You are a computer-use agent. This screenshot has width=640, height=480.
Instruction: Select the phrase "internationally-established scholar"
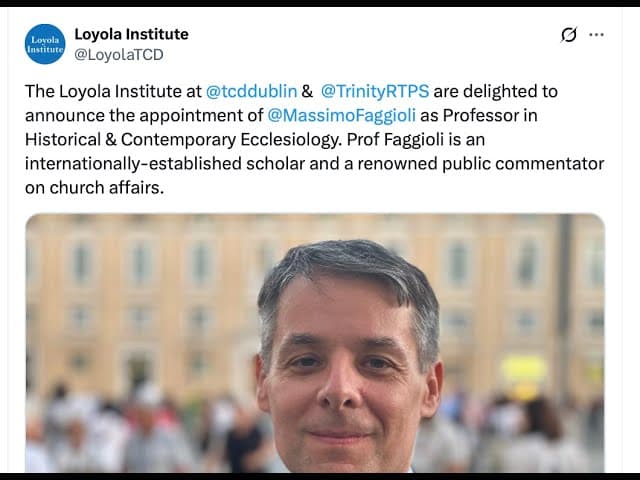[165, 164]
